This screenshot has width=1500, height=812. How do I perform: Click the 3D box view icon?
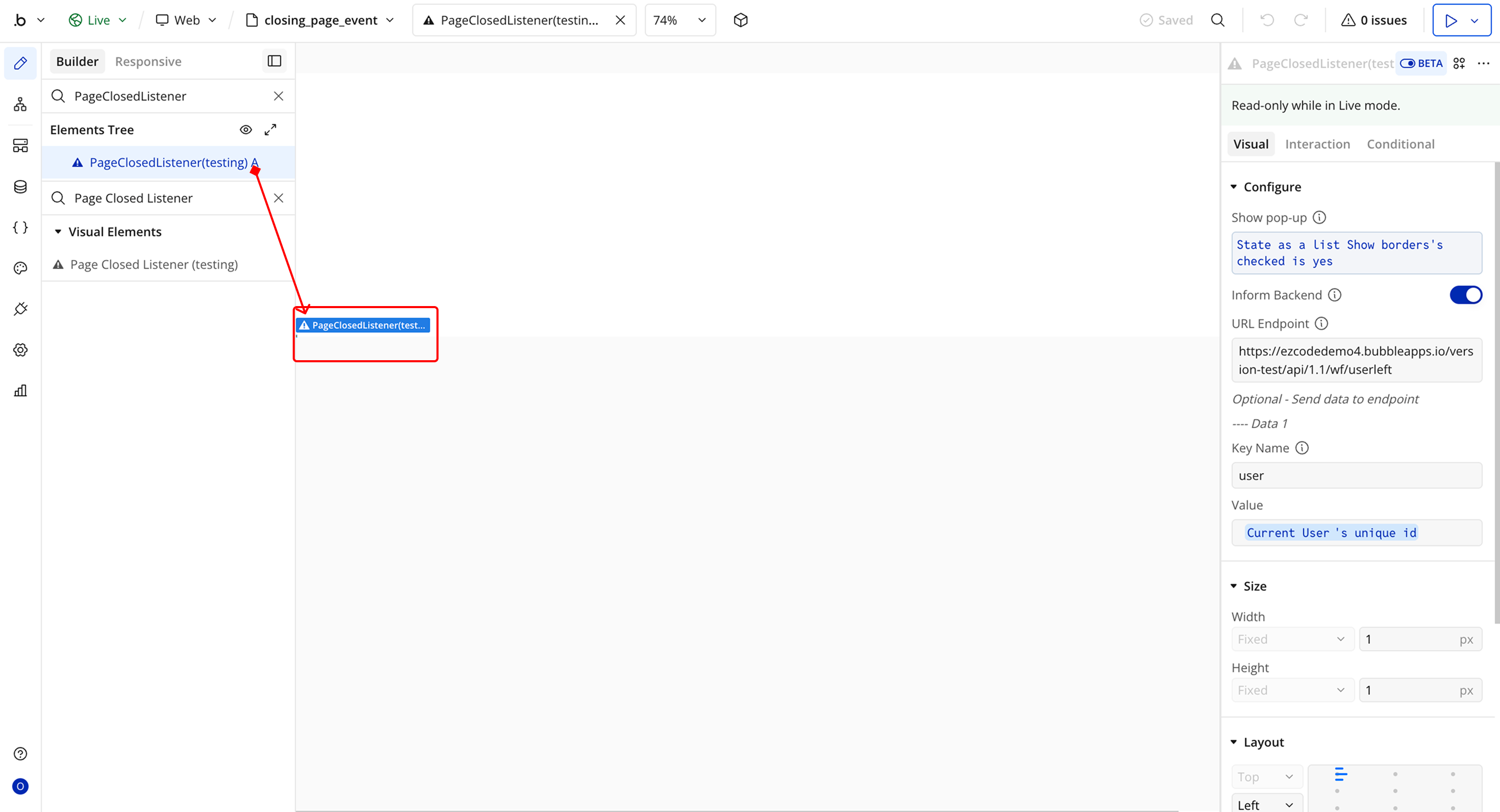point(740,20)
